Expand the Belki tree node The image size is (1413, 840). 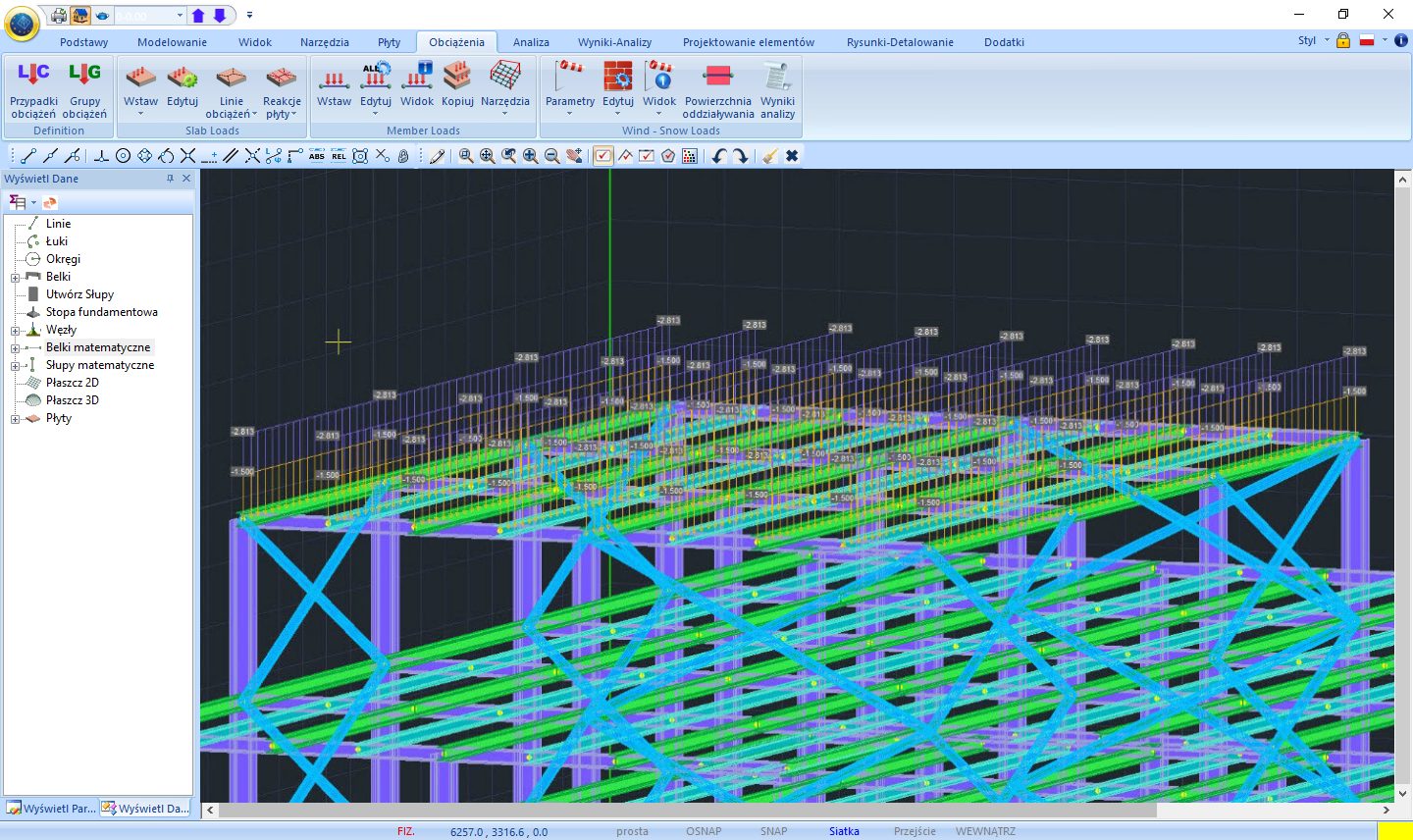tap(15, 278)
